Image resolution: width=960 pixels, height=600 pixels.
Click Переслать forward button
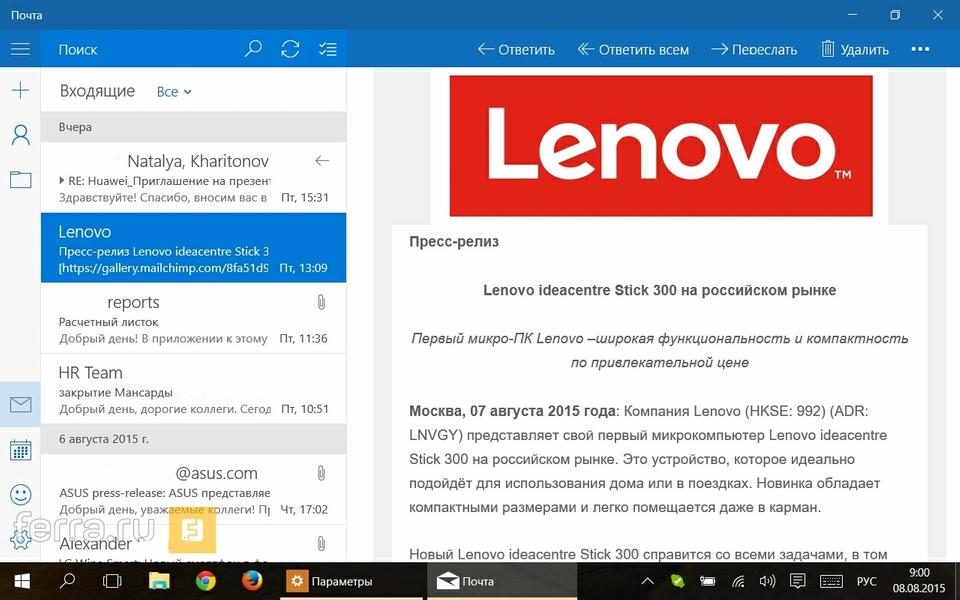click(x=754, y=49)
